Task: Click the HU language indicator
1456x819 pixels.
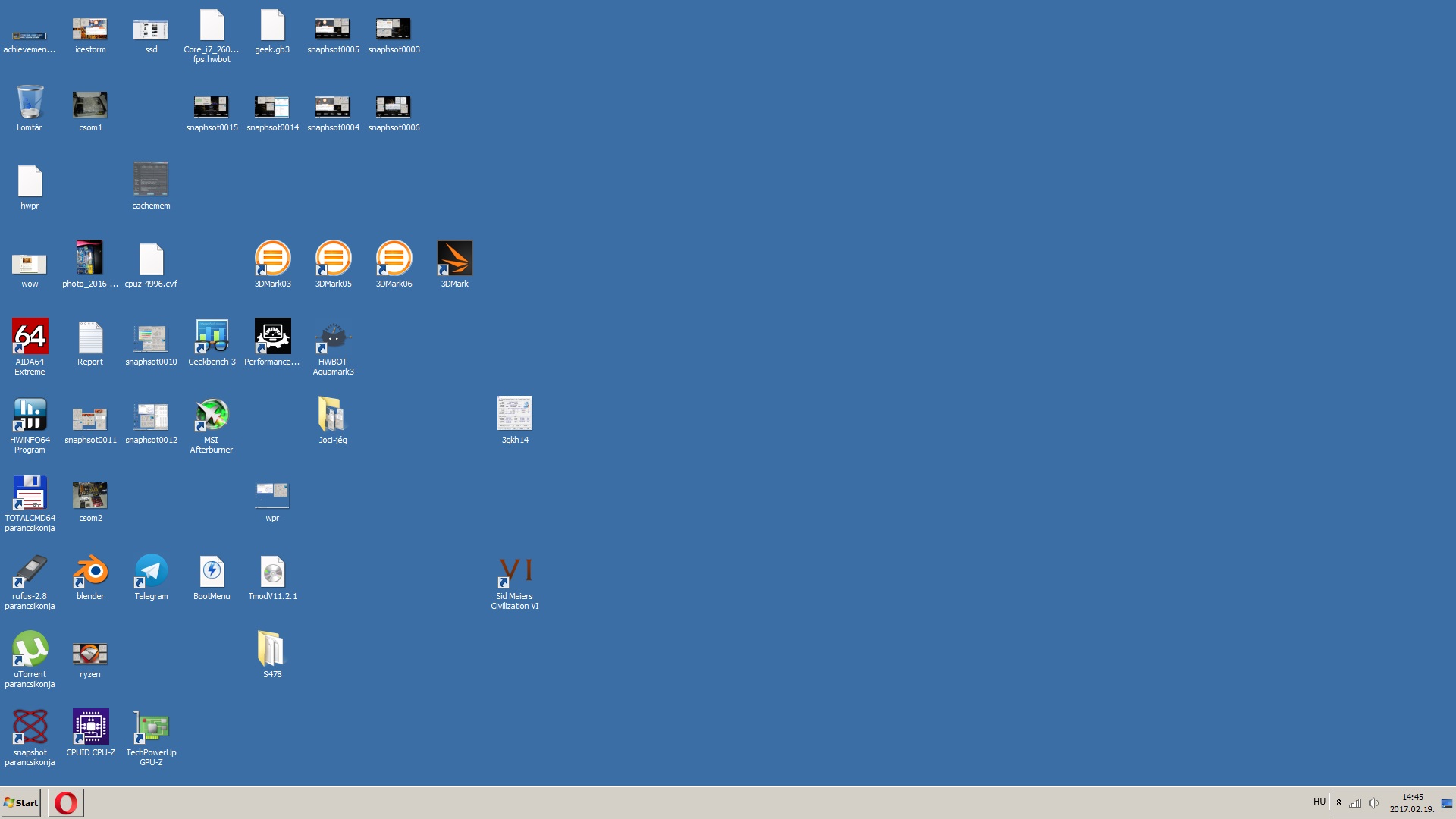Action: click(1319, 802)
